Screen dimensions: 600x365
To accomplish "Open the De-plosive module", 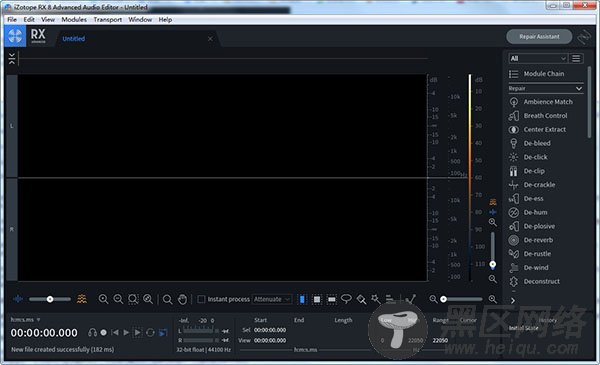I will 532,226.
